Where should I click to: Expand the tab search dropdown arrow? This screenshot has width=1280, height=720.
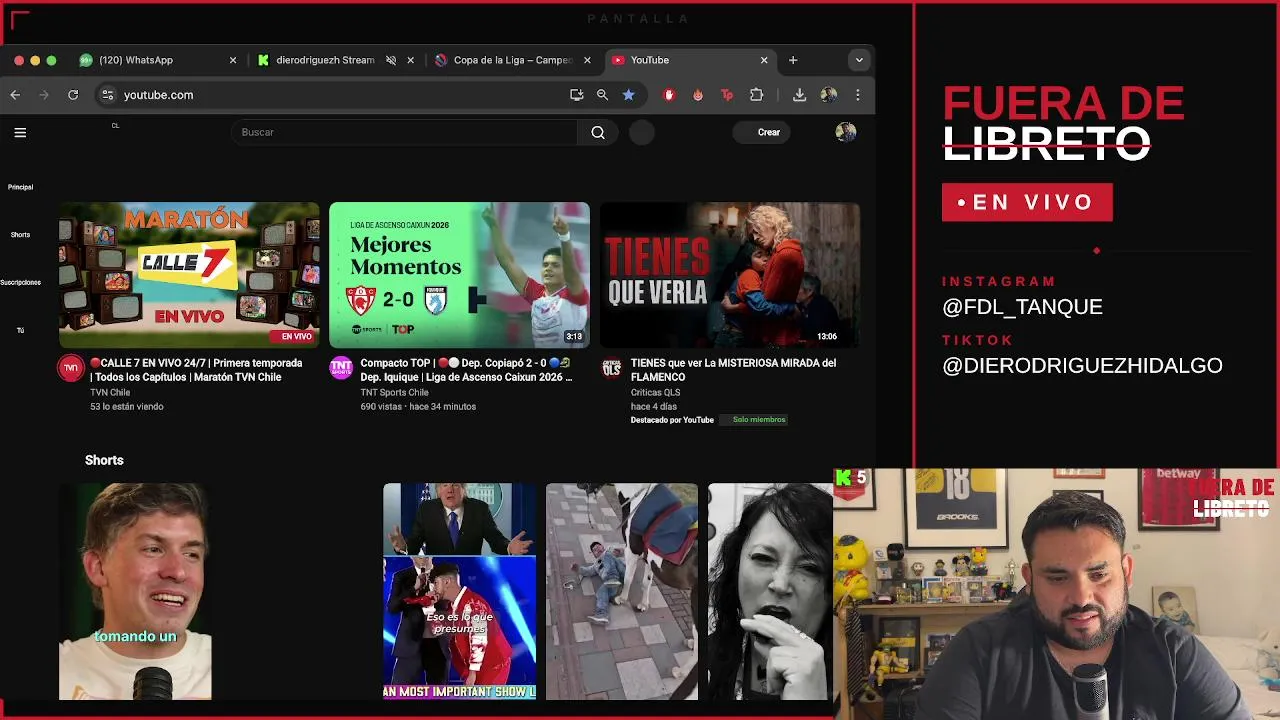(x=859, y=60)
